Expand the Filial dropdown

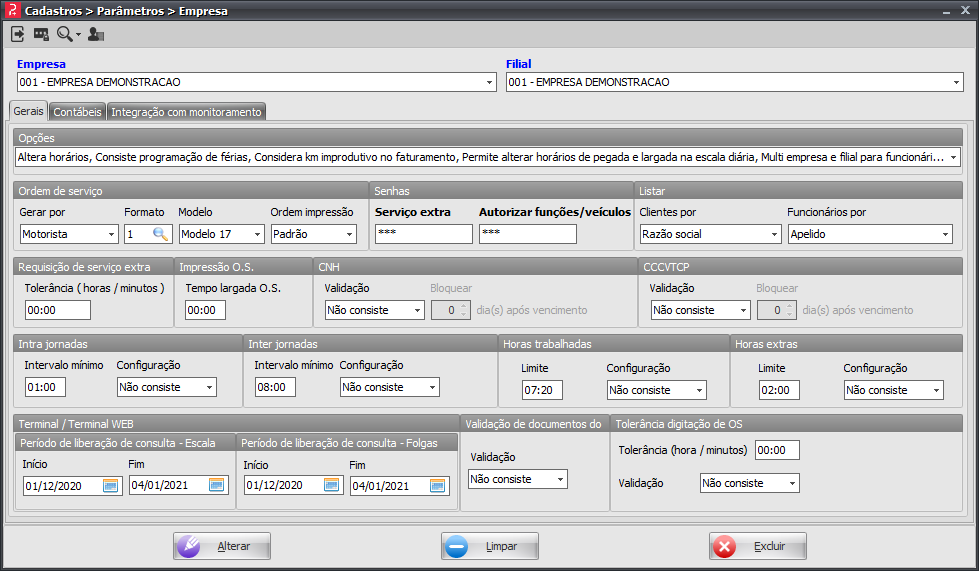(x=956, y=82)
